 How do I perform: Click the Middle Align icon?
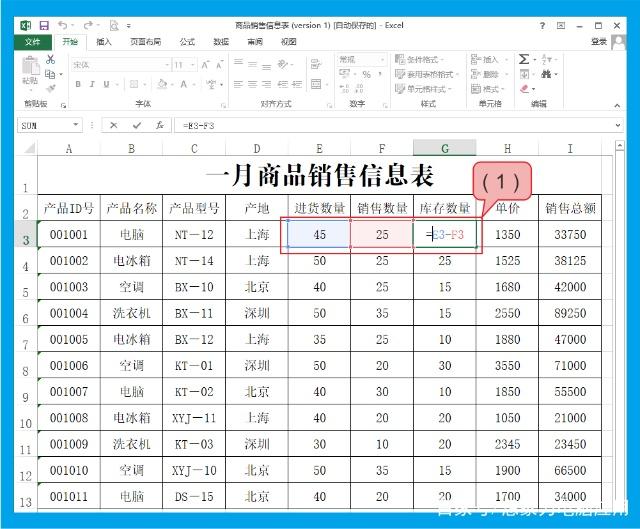tap(253, 64)
